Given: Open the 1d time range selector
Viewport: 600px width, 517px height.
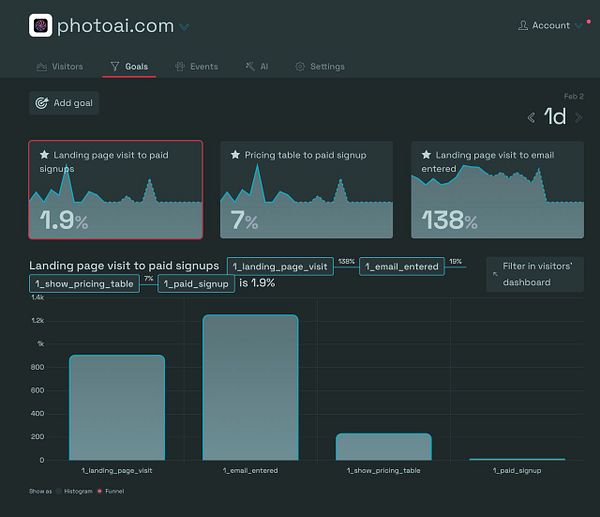Looking at the screenshot, I should tap(555, 116).
